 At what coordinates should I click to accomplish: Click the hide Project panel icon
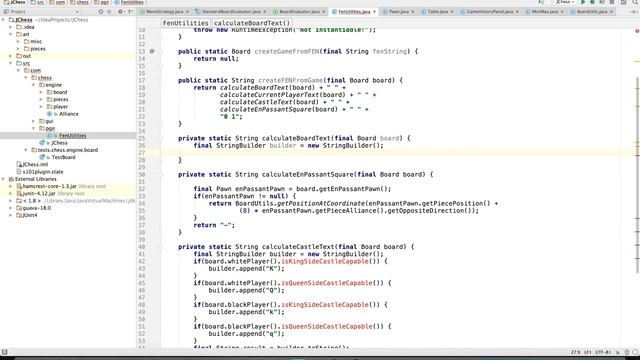click(x=130, y=12)
